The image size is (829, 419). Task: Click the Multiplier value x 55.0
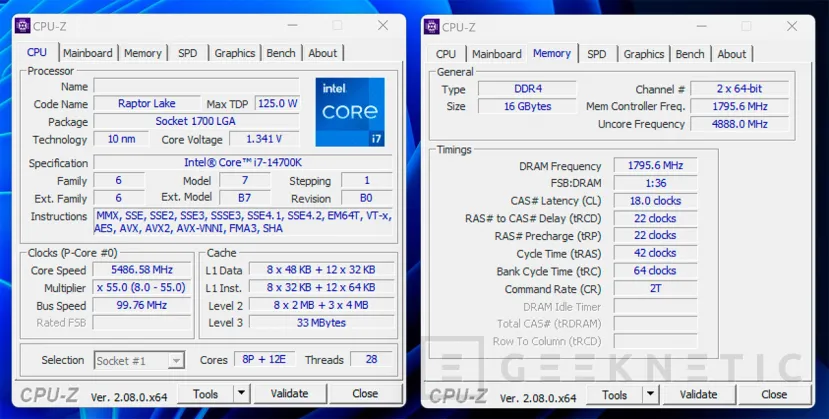point(142,287)
